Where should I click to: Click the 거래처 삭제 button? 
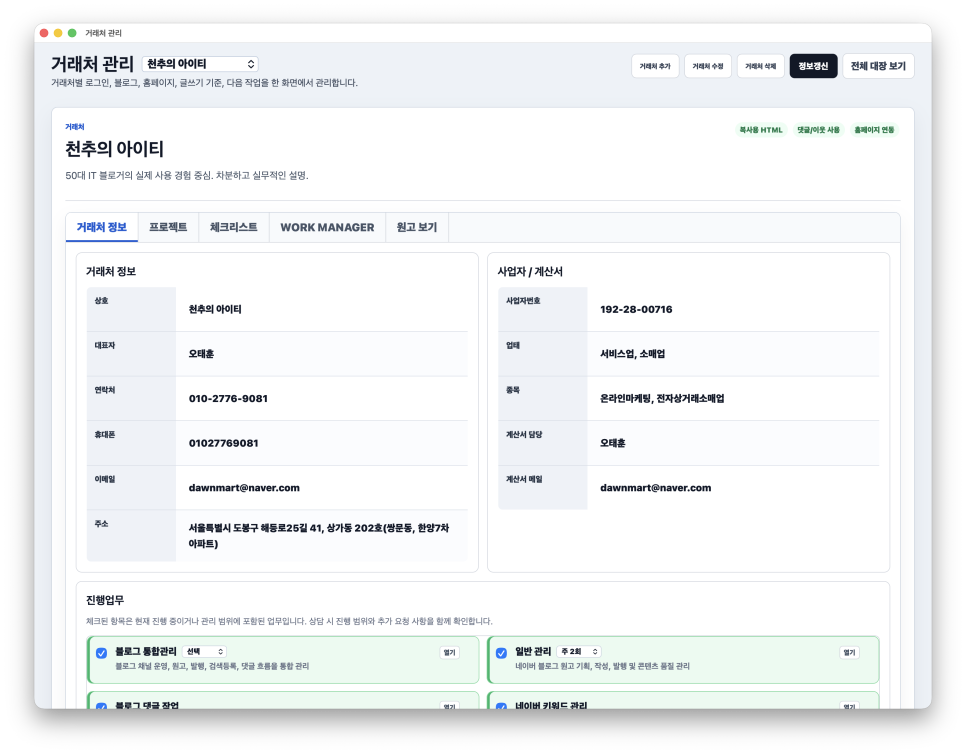[761, 66]
